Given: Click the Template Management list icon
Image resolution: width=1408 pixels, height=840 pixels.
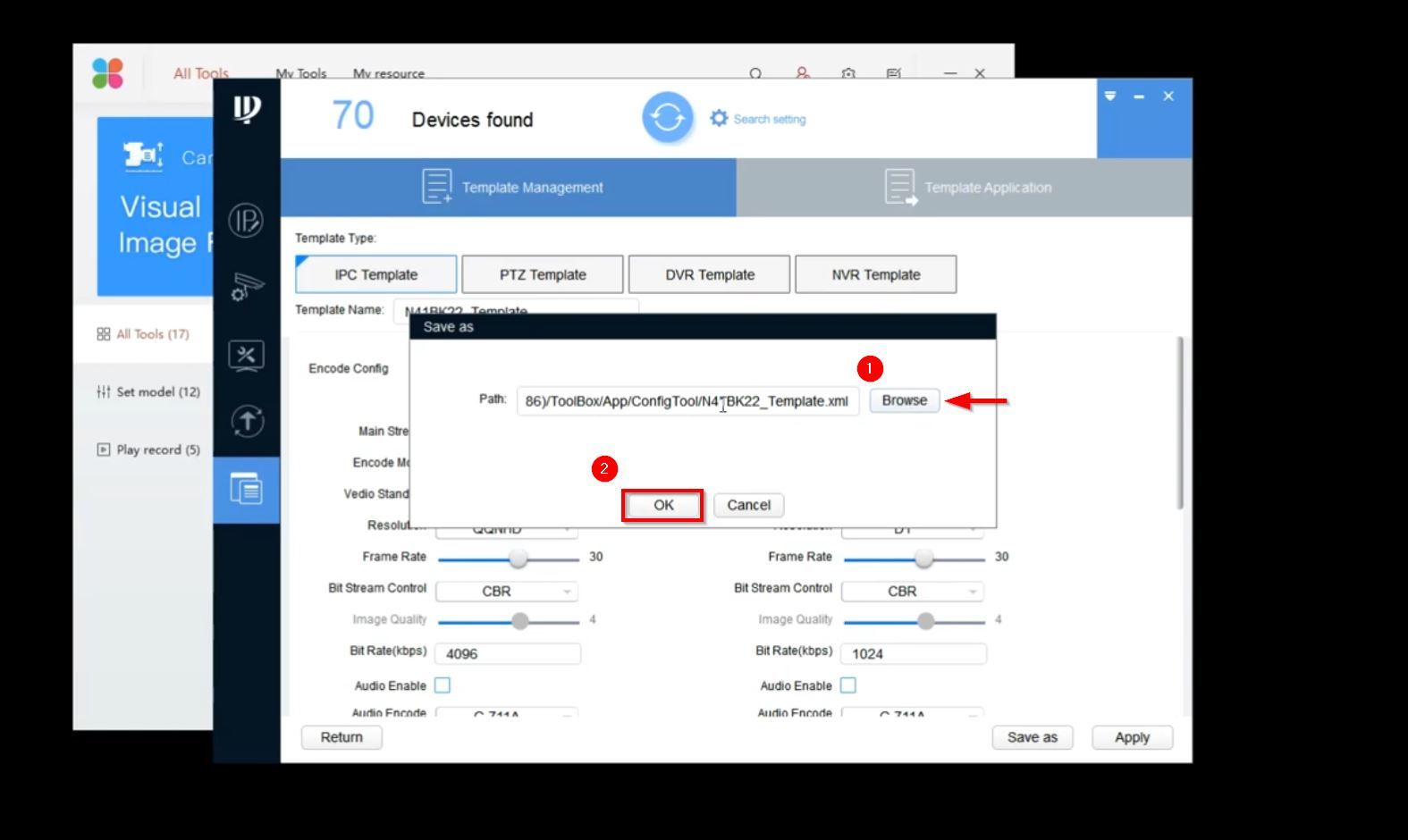Looking at the screenshot, I should point(437,187).
